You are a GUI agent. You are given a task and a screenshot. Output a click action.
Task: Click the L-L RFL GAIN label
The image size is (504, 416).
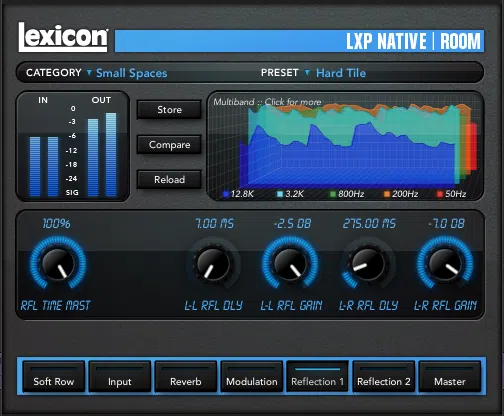coord(291,305)
